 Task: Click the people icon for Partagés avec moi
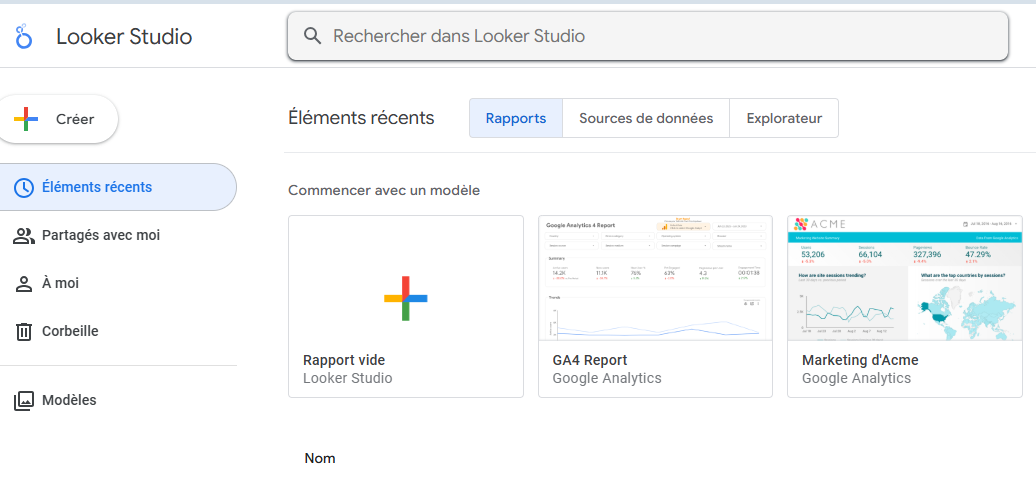[24, 235]
